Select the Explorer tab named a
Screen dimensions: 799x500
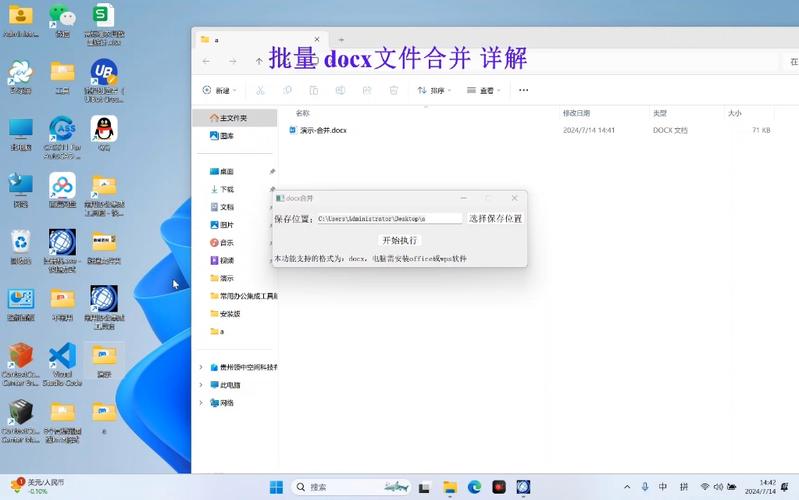pyautogui.click(x=261, y=40)
